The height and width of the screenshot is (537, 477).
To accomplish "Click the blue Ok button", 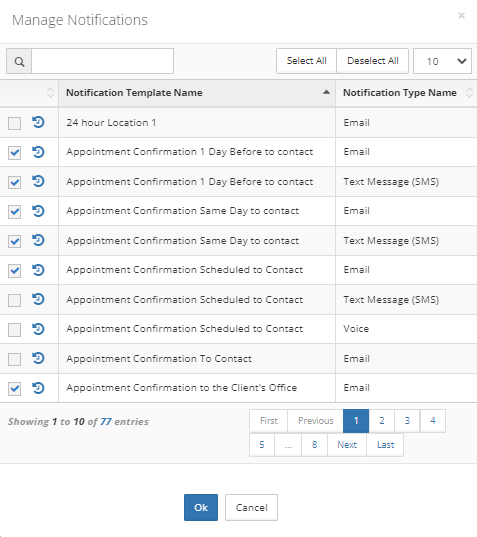I will pos(201,507).
